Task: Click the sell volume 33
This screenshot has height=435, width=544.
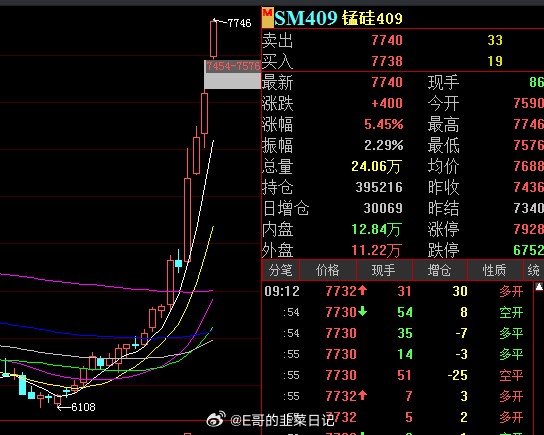Action: (x=495, y=40)
